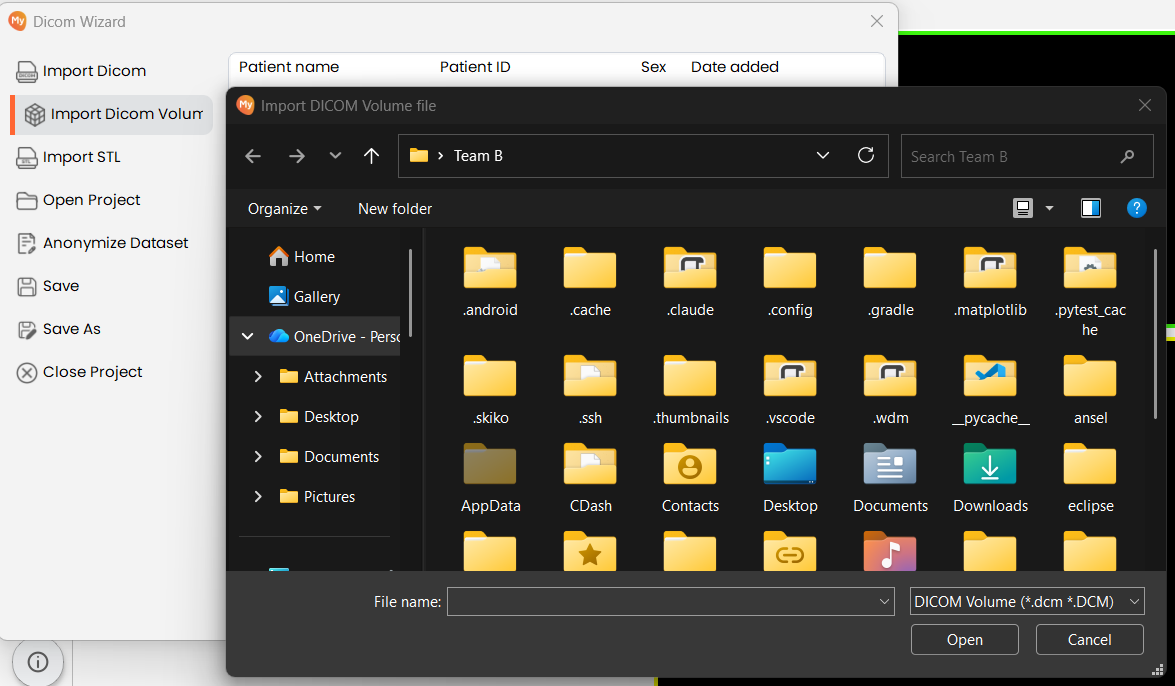Select the Downloads folder
Screen dimensions: 1175x686
tap(990, 478)
